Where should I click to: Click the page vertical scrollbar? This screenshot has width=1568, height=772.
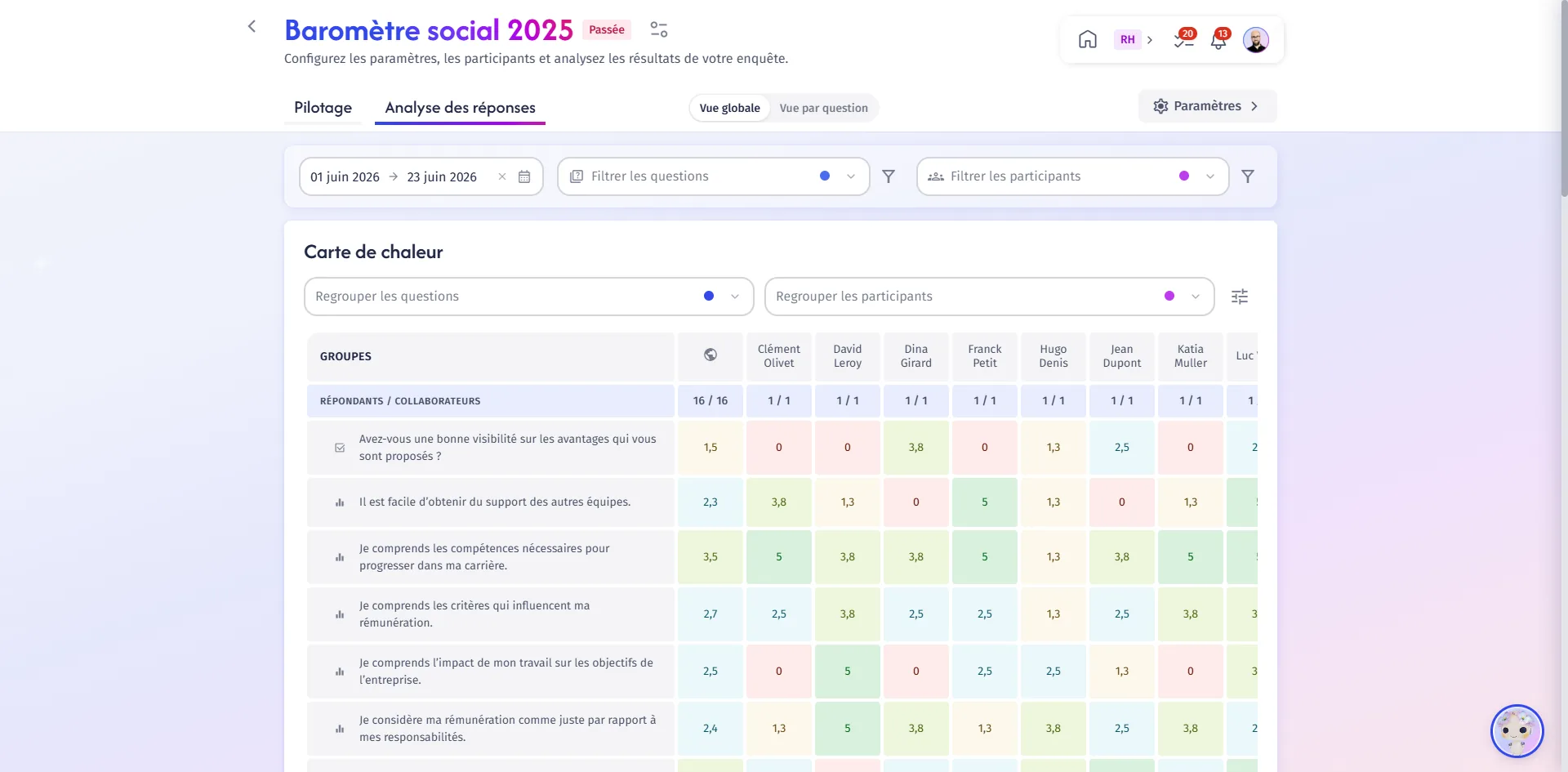pos(1564,98)
